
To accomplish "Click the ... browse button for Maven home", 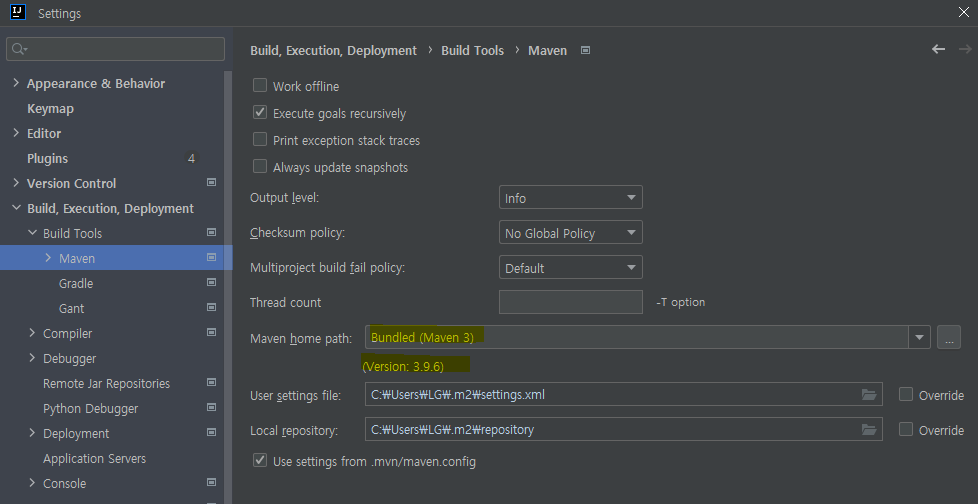I will click(949, 337).
